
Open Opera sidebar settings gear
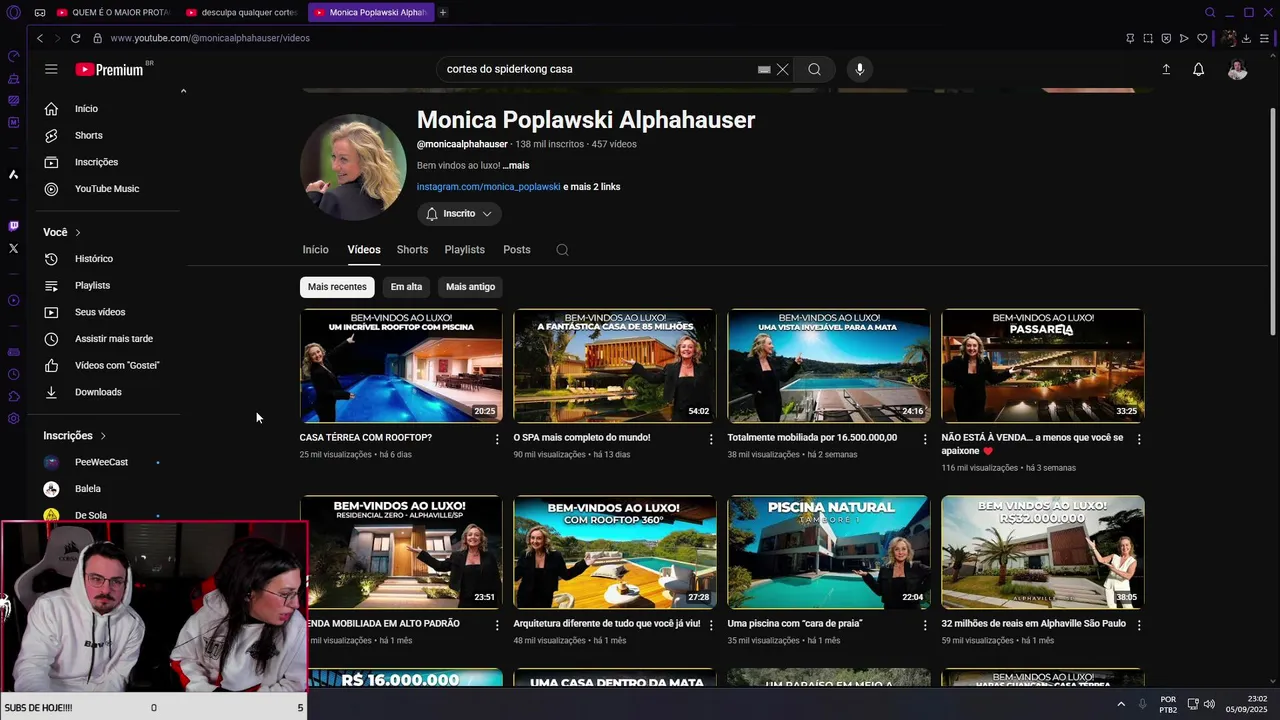tap(13, 418)
